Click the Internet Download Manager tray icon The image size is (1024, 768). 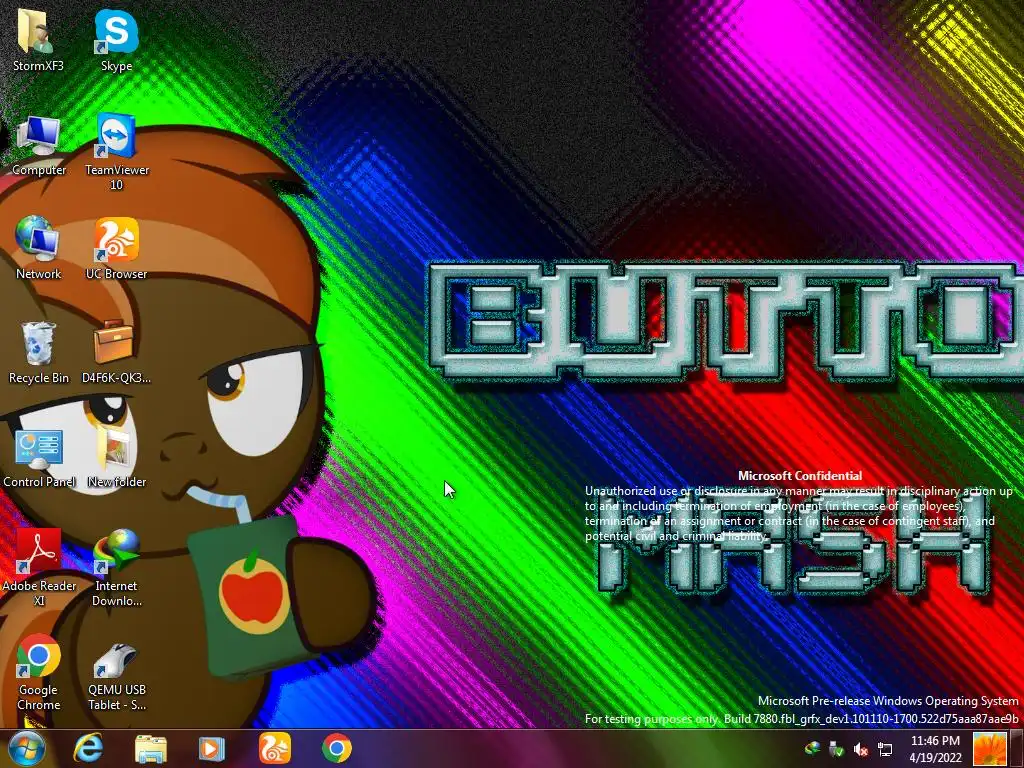coord(812,748)
